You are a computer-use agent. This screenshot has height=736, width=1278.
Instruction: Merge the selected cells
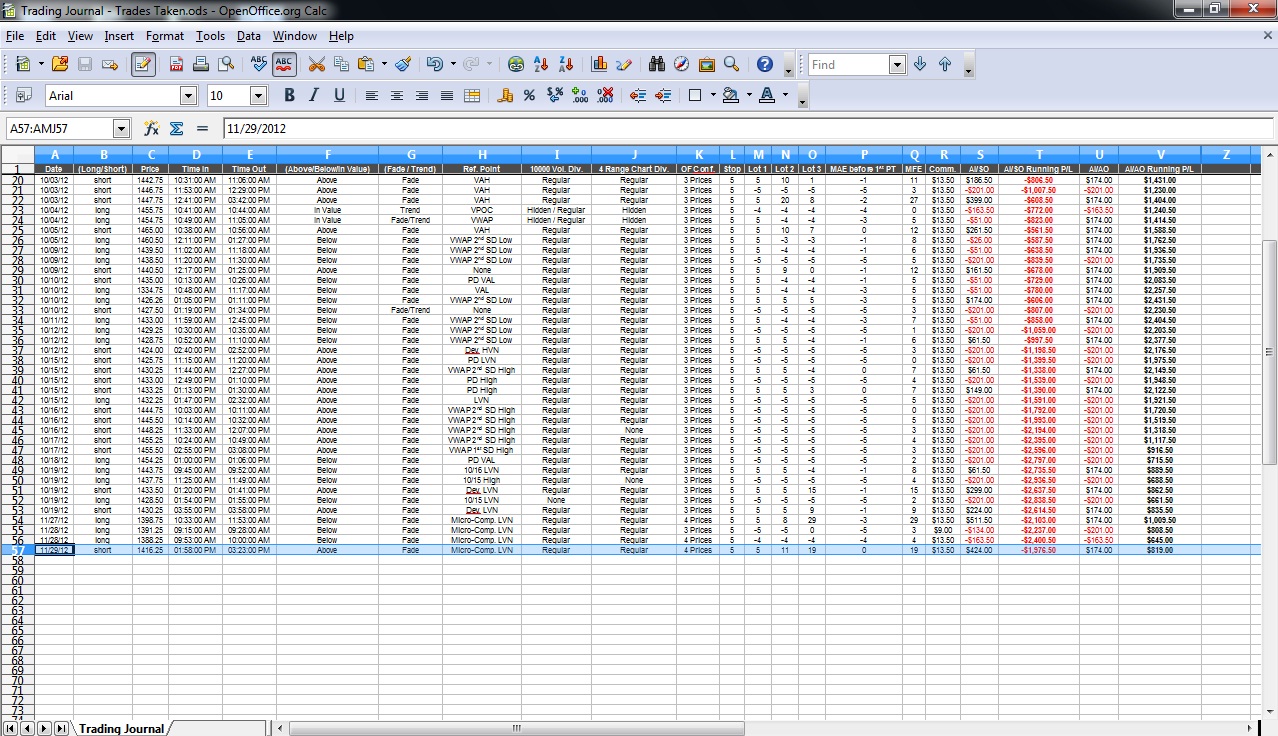472,95
